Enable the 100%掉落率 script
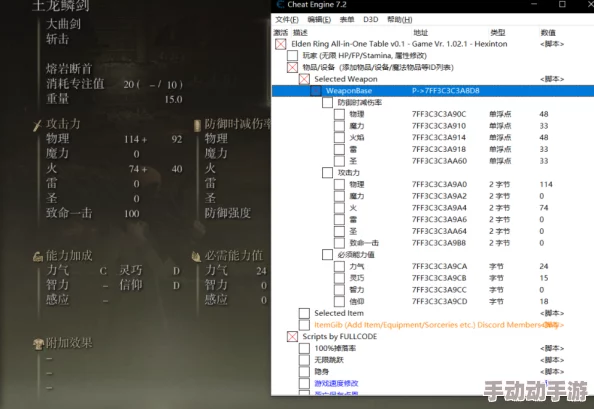This screenshot has height=409, width=594. click(304, 348)
